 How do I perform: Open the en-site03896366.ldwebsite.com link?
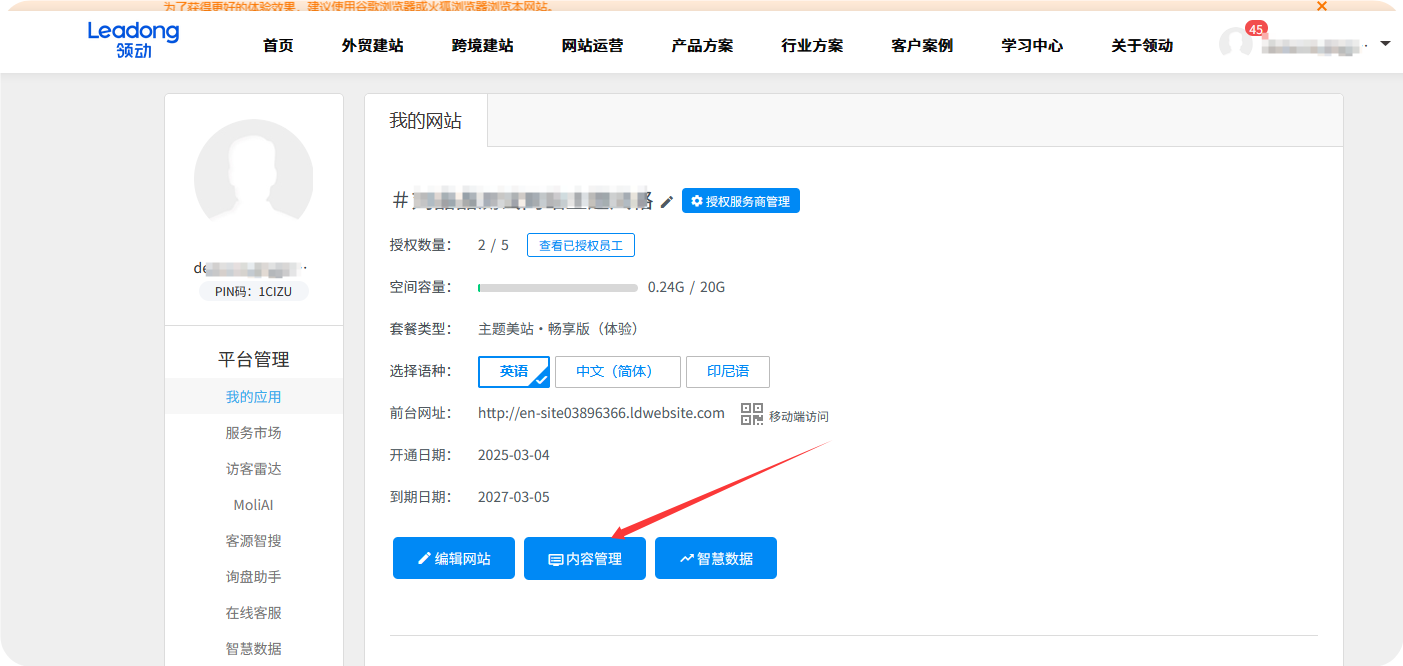601,413
